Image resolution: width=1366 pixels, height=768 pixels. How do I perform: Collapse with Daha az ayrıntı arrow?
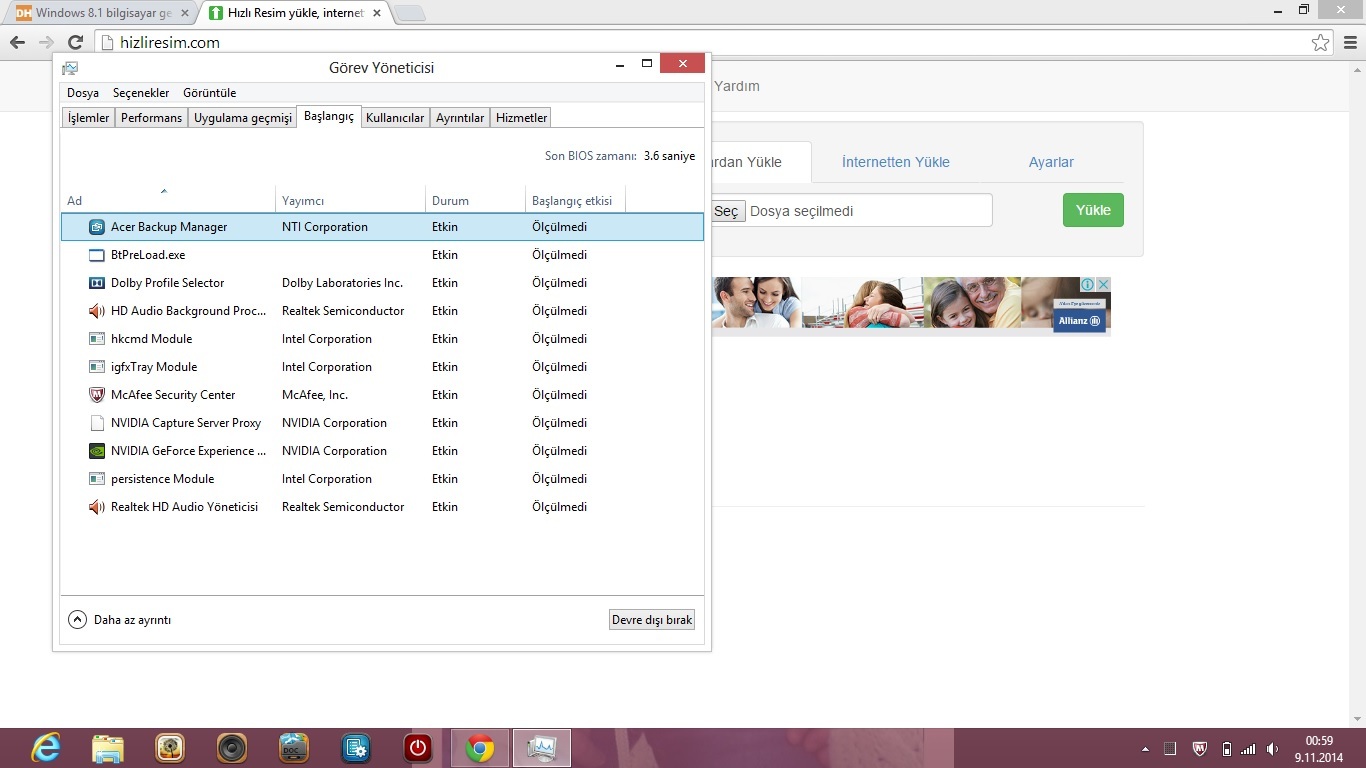click(77, 619)
